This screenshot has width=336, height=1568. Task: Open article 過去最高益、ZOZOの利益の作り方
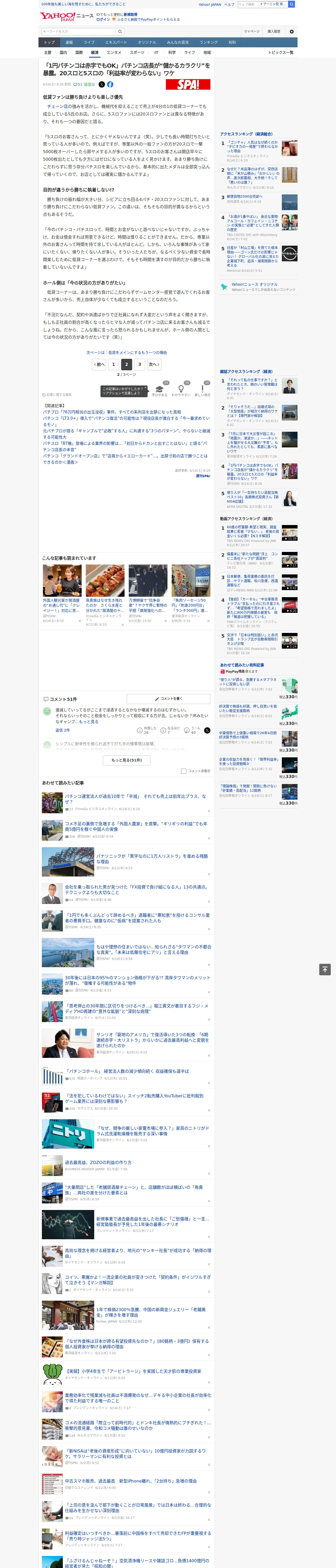pyautogui.click(x=98, y=1163)
